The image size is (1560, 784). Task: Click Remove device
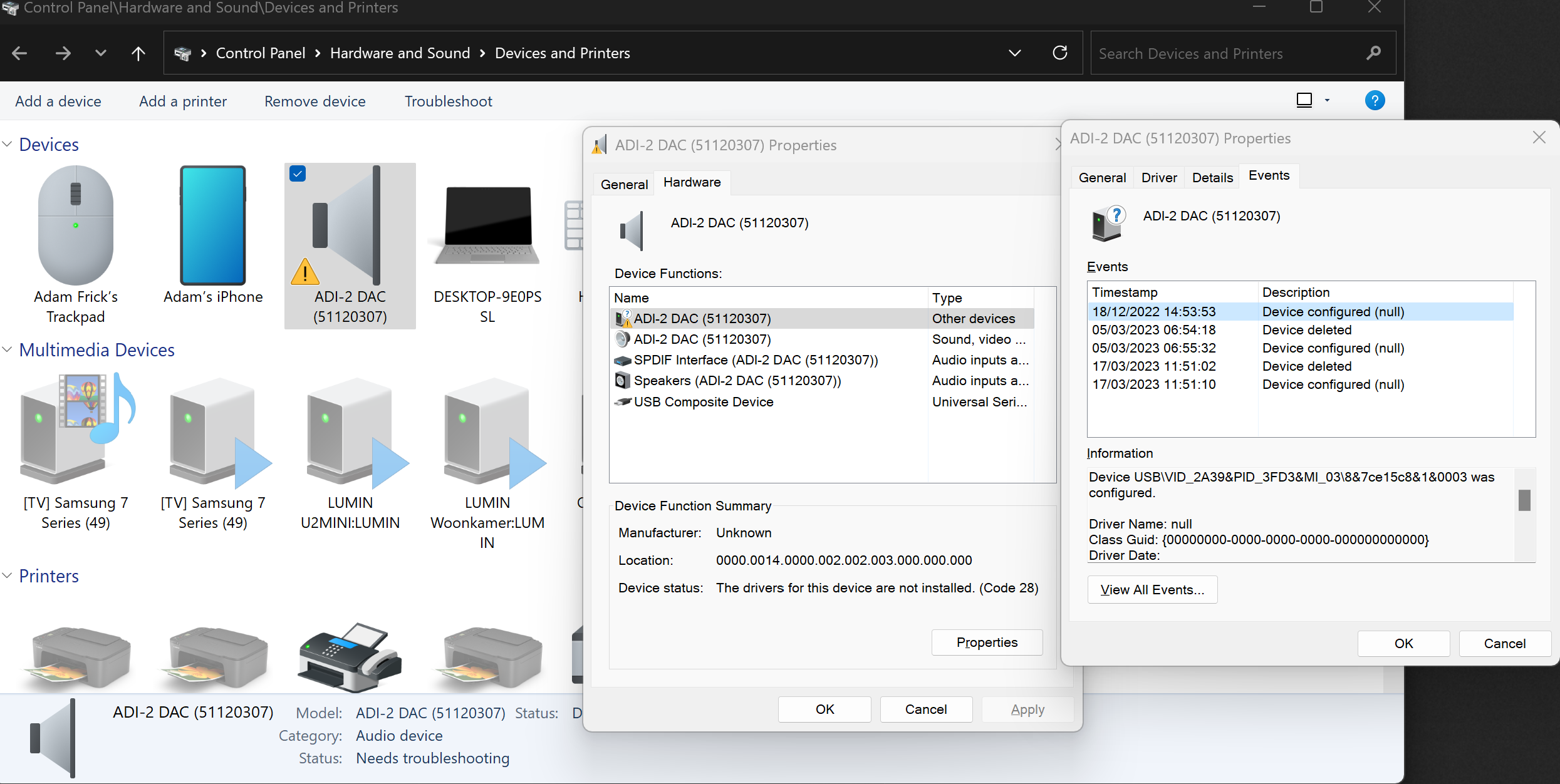(x=315, y=101)
